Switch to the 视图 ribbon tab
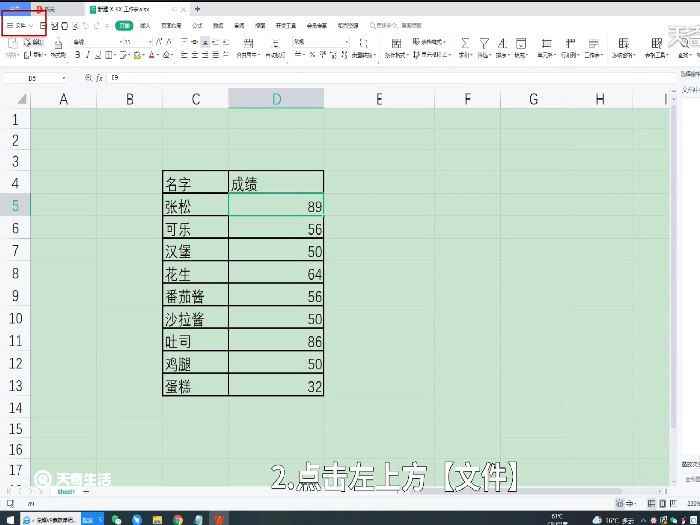Image resolution: width=700 pixels, height=525 pixels. click(x=260, y=26)
